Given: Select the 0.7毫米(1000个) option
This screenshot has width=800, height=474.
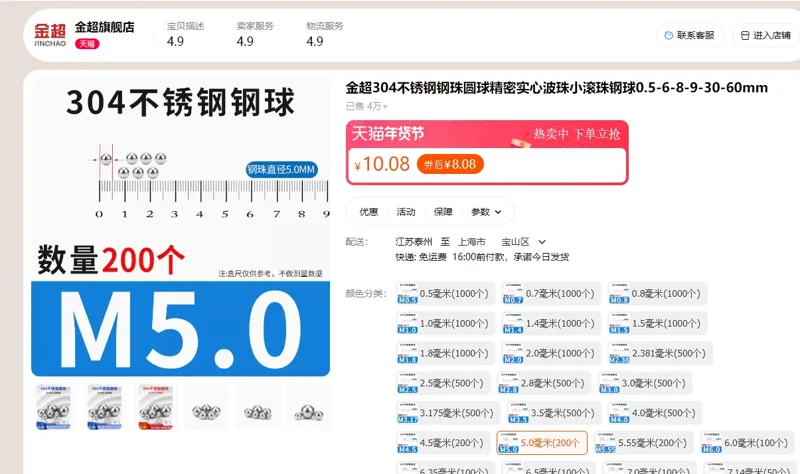Looking at the screenshot, I should click(x=550, y=293).
